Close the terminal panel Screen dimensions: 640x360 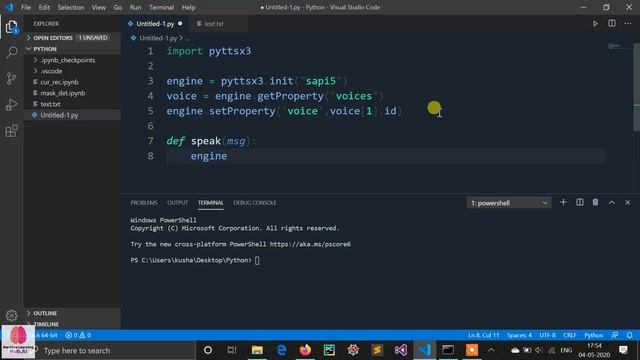[627, 202]
